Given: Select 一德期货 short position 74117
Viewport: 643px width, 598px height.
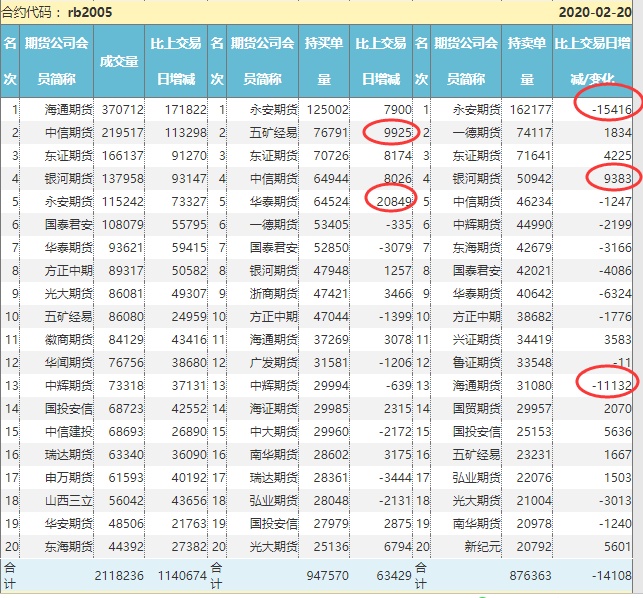Looking at the screenshot, I should (534, 132).
